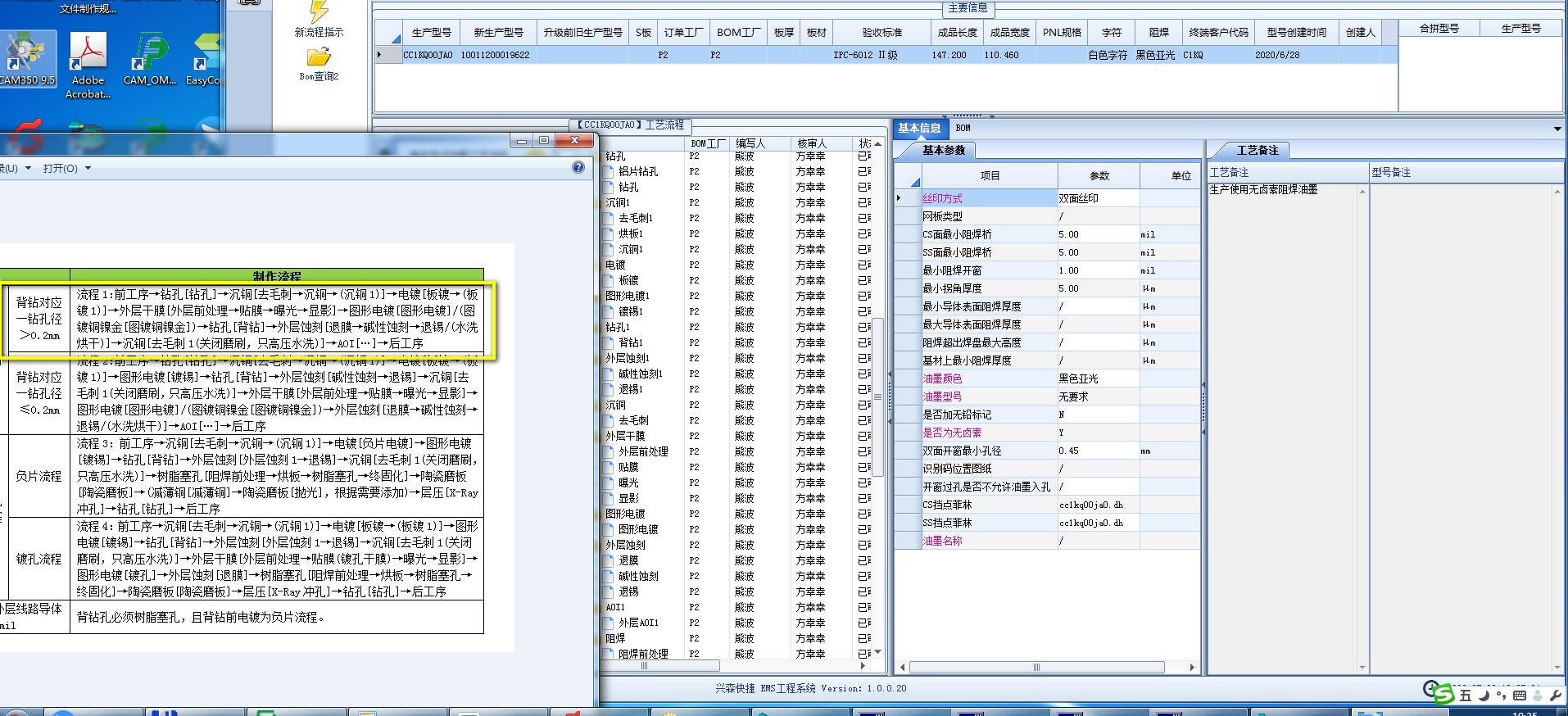Screen dimensions: 1568x716
Task: Click the document icon beside 烘板1
Action: [x=608, y=233]
